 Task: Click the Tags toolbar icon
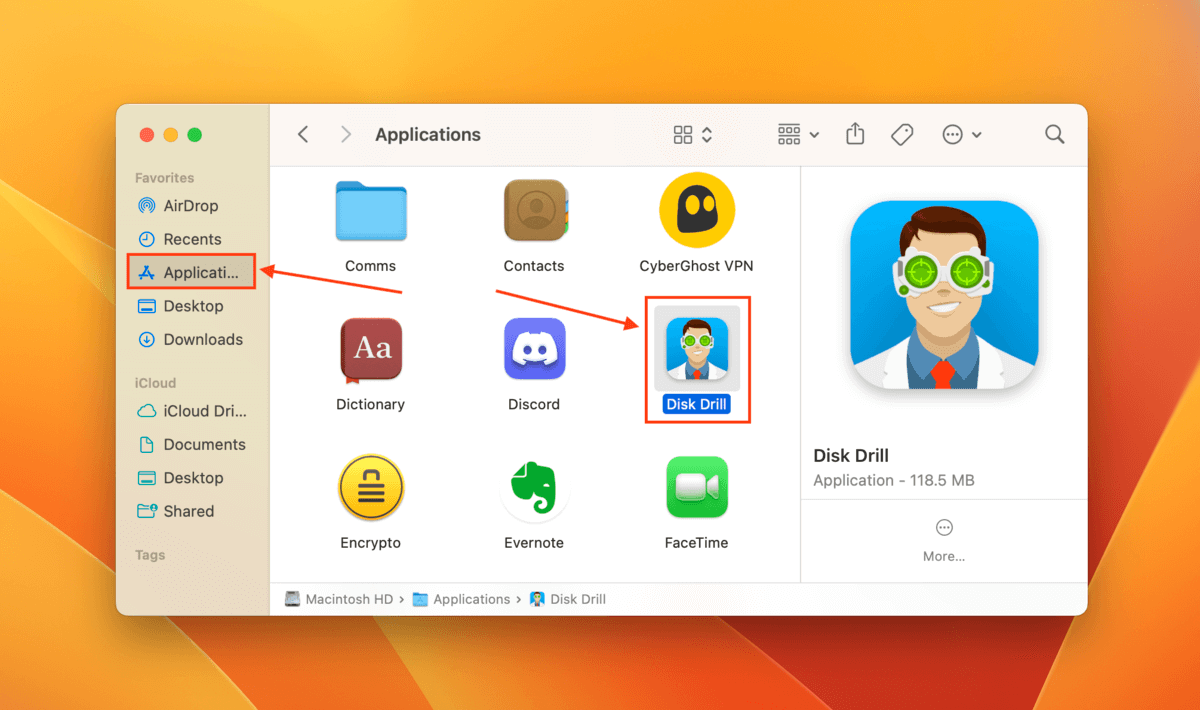(x=902, y=134)
